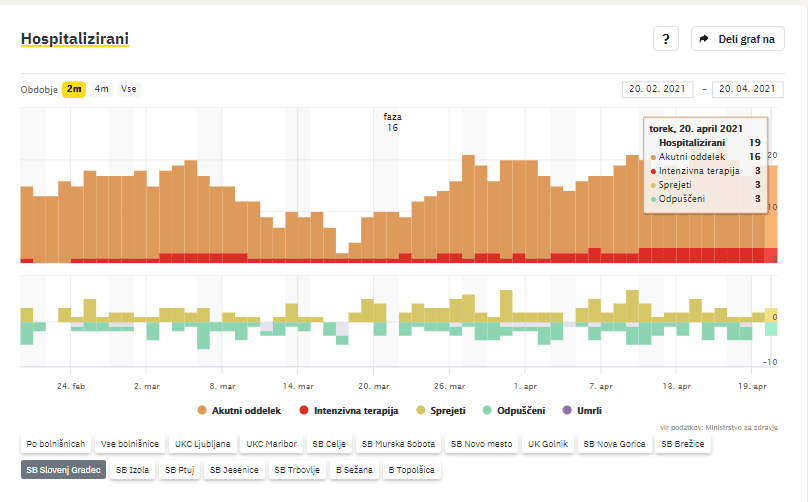Select the SB Slovenj Gradec hospital
This screenshot has width=808, height=502.
click(62, 469)
